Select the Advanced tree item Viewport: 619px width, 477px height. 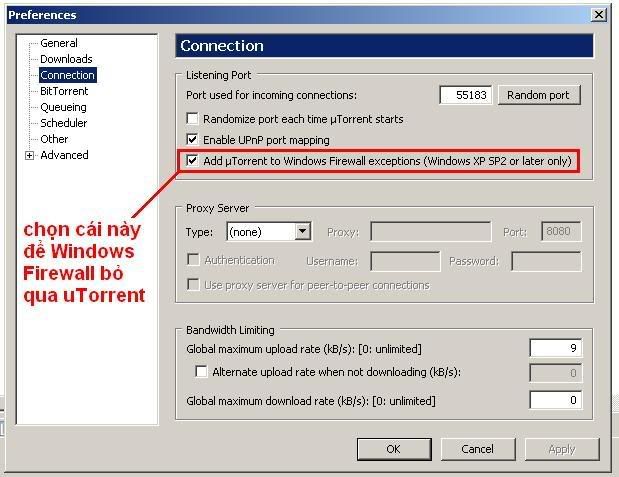tap(64, 155)
